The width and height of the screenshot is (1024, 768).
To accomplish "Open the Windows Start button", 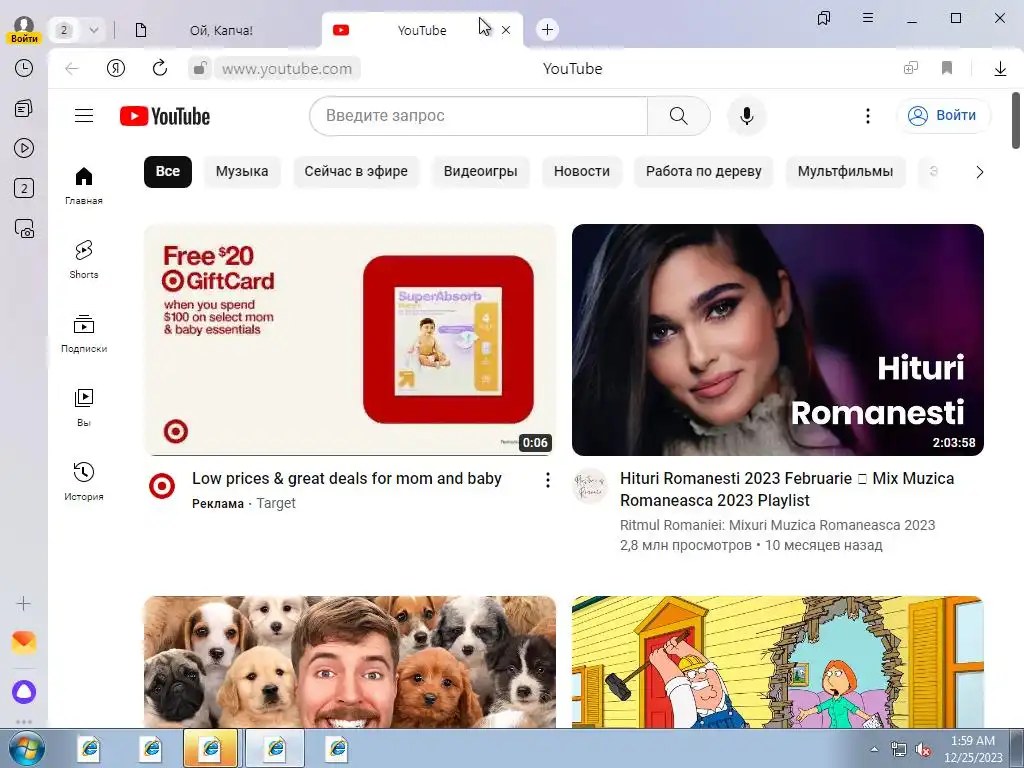I will 26,749.
